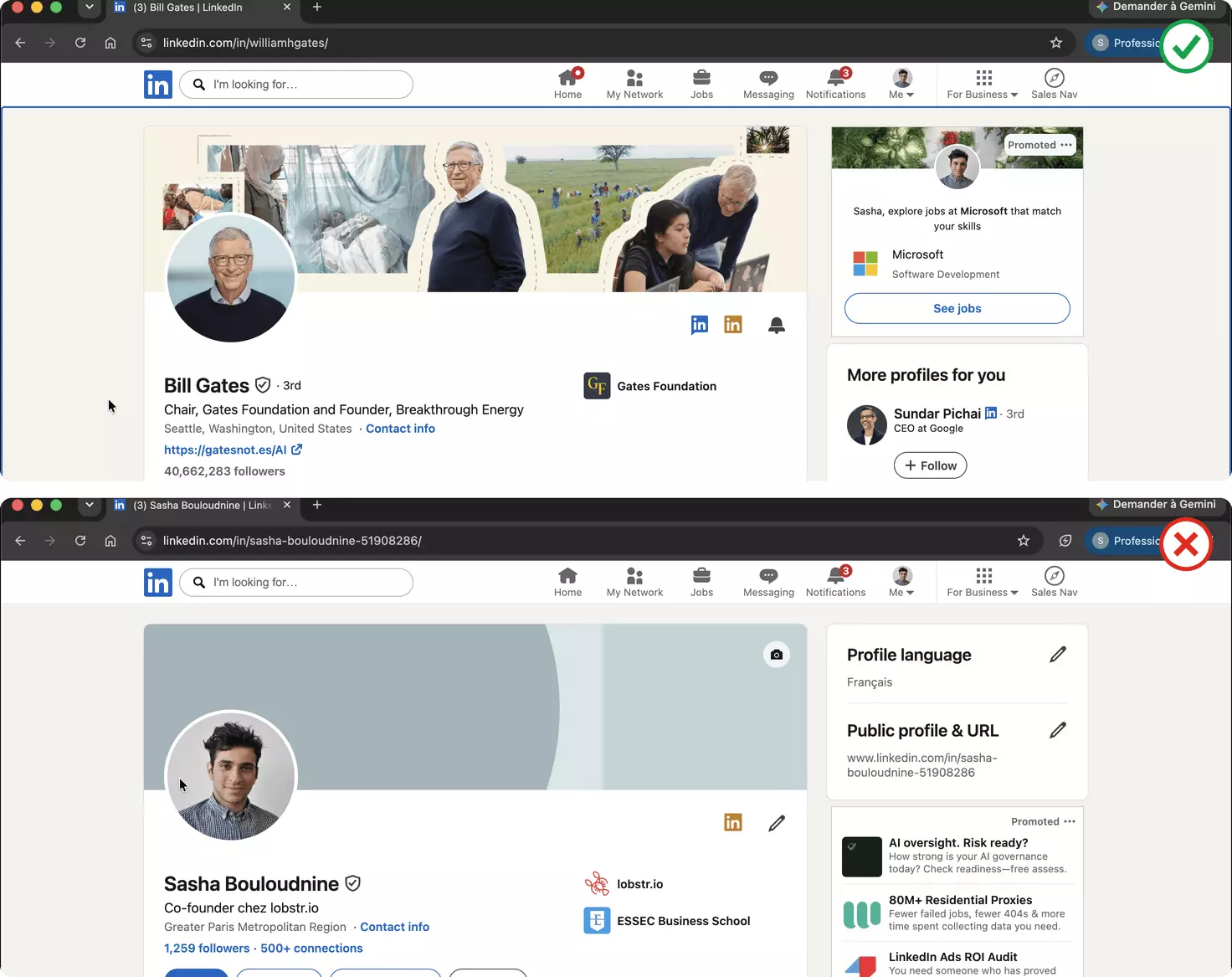Open the Gates Foundation company link

pos(650,386)
